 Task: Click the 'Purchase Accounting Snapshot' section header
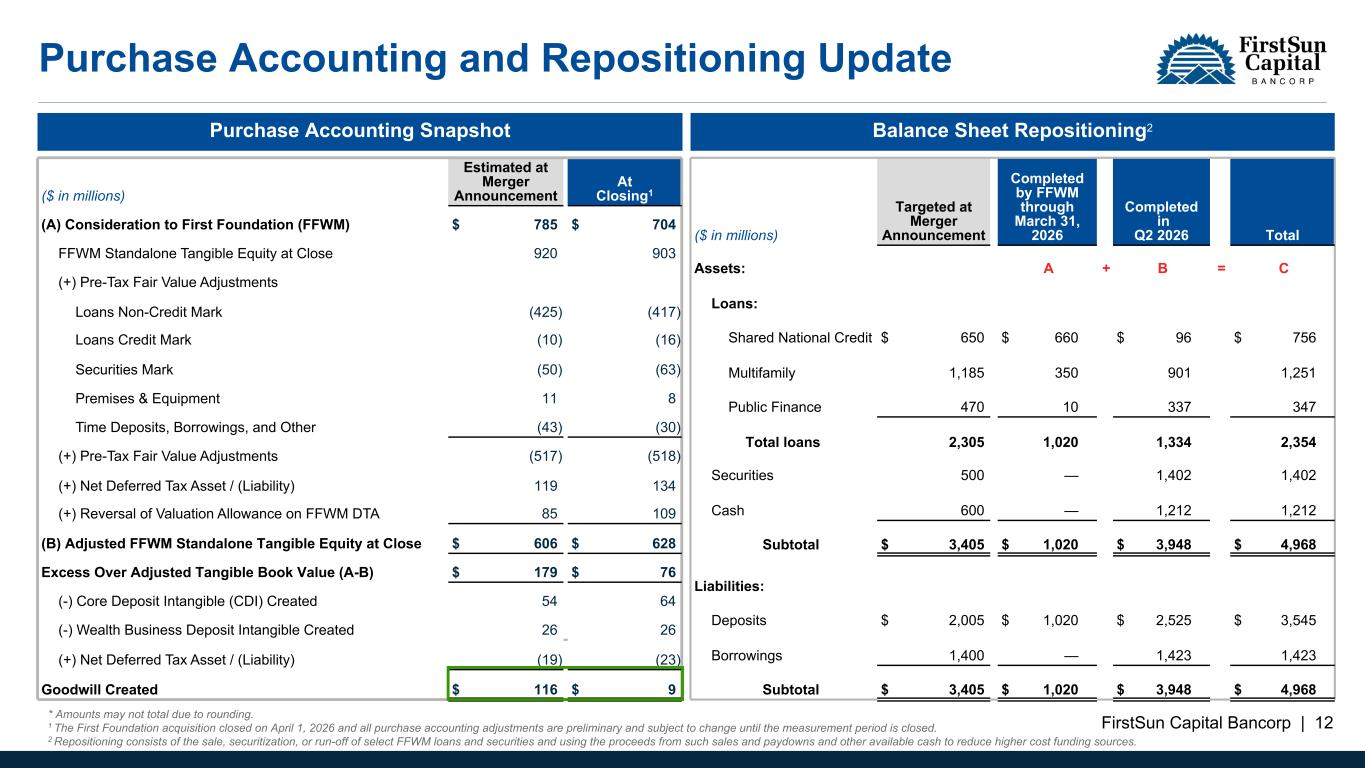tap(359, 130)
